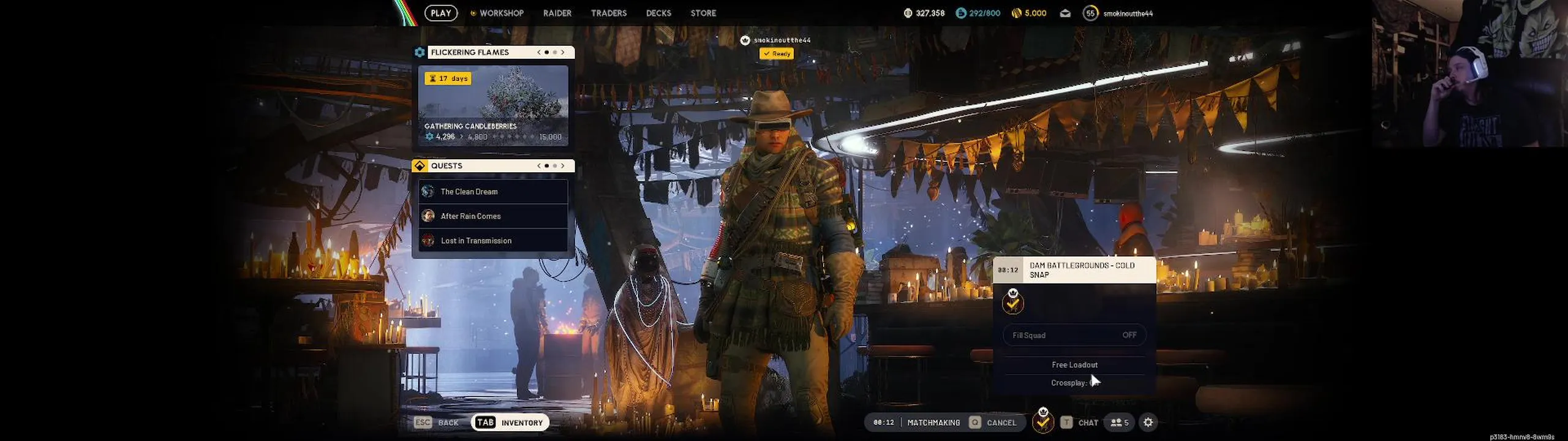Click the ESC key icon

point(423,422)
